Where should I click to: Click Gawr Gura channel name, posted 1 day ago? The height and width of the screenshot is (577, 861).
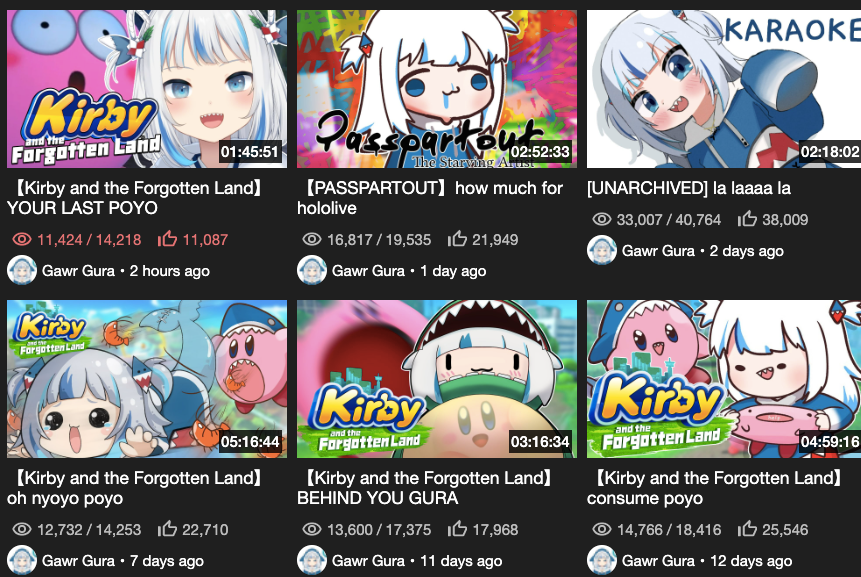click(x=368, y=271)
